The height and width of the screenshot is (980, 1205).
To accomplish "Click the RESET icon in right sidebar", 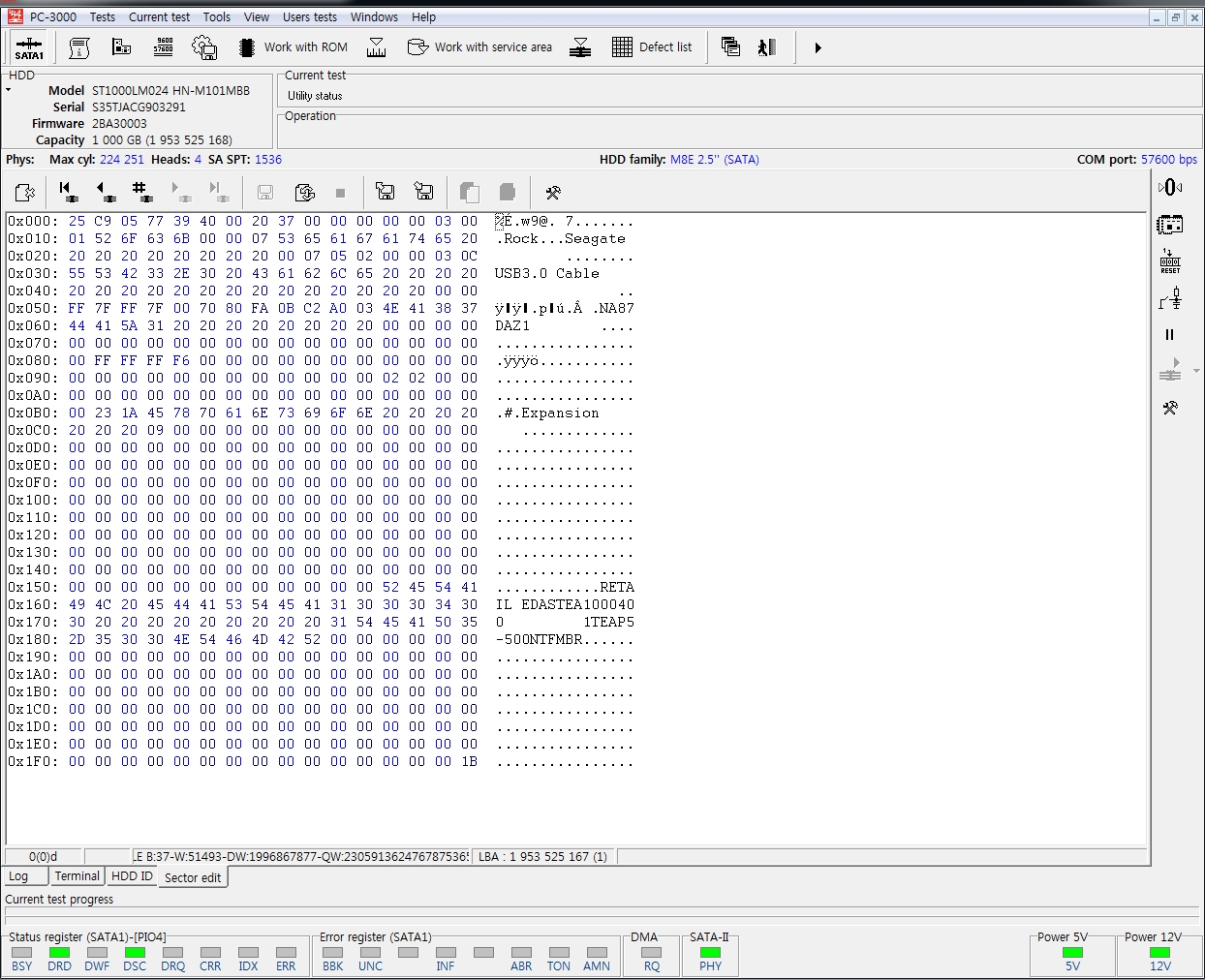I will (x=1170, y=261).
